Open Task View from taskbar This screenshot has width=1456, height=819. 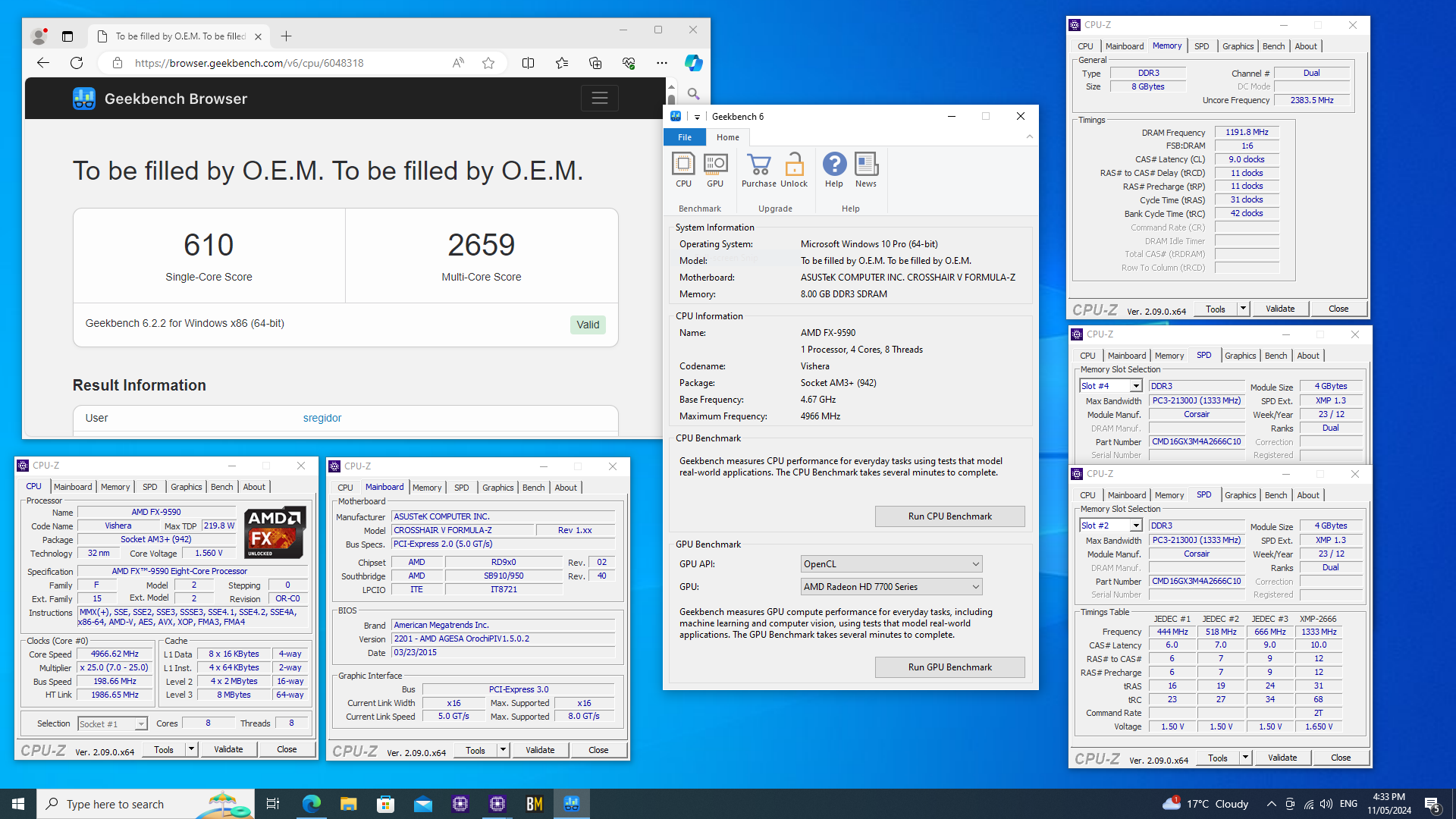(273, 804)
